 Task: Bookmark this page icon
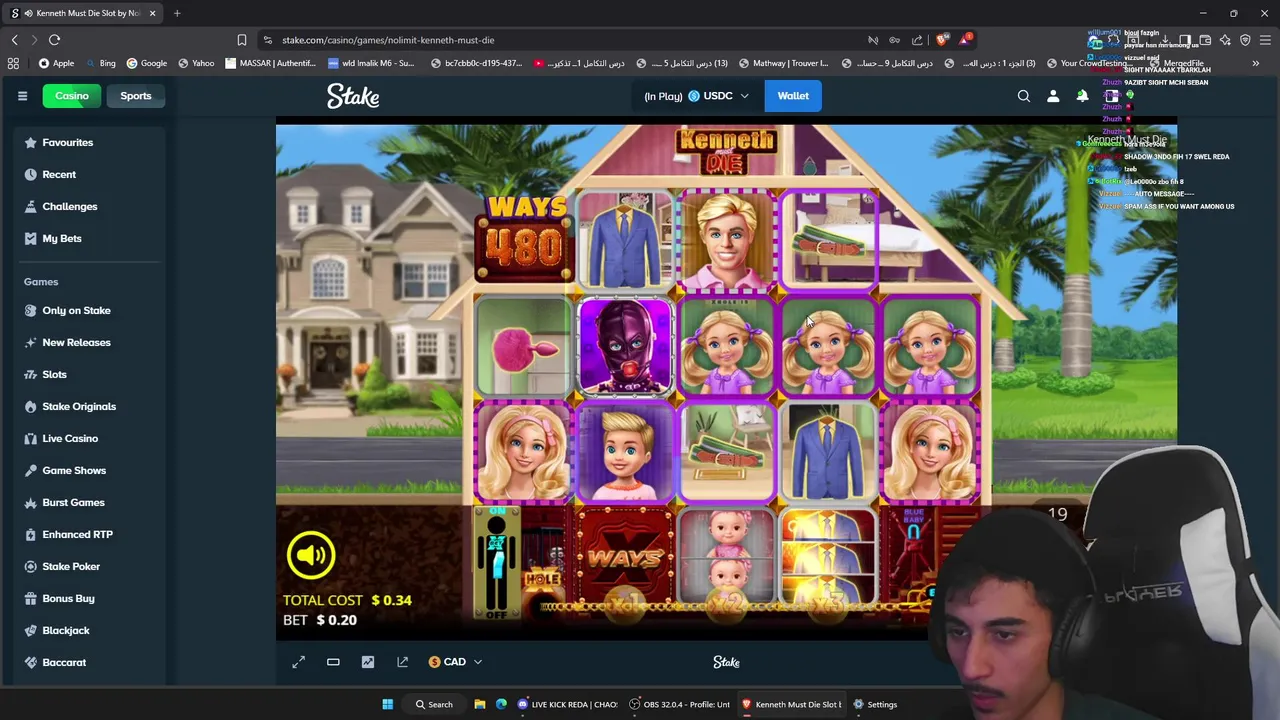click(242, 40)
